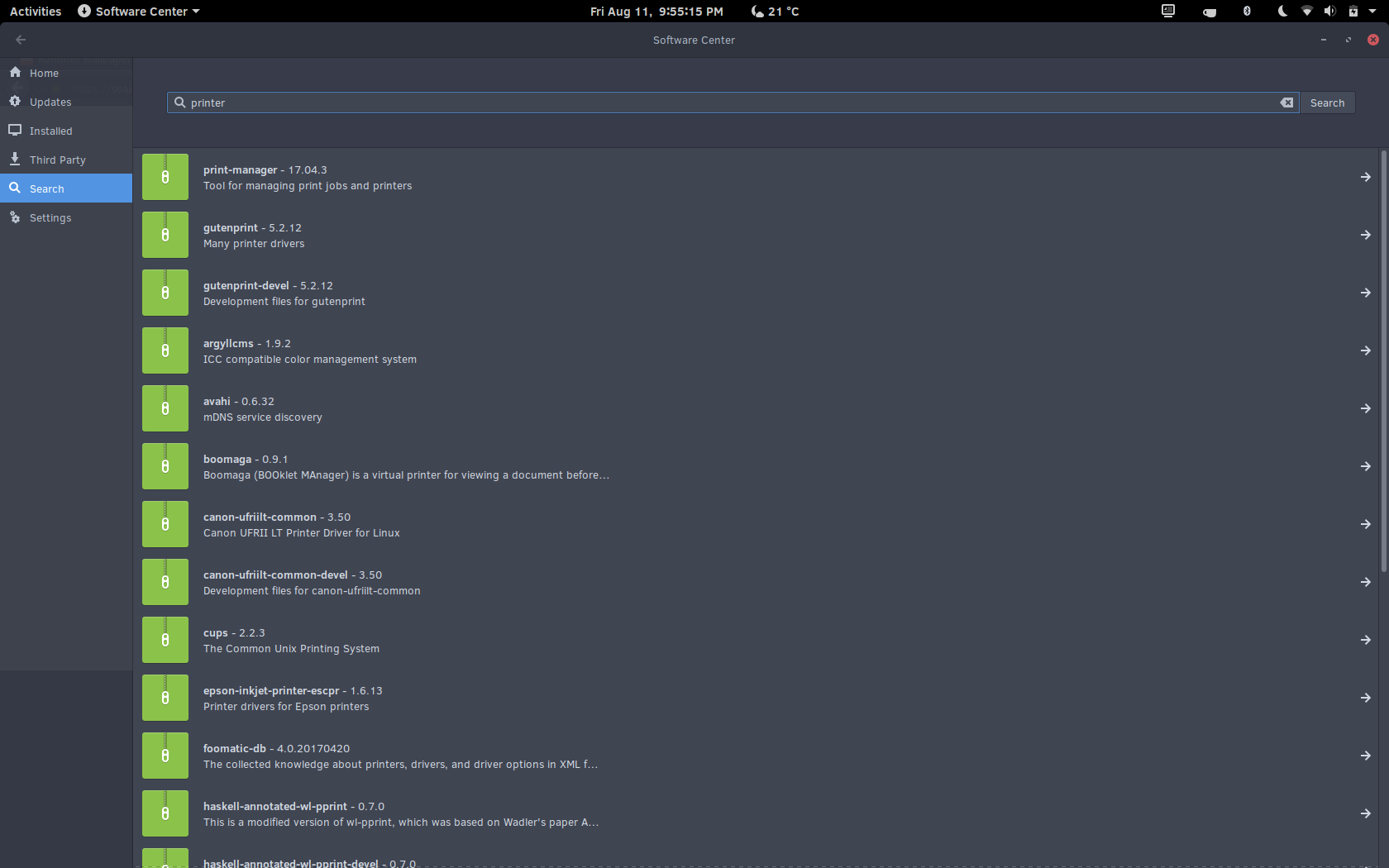Open the Third Party section
Viewport: 1389px width, 868px height.
tap(66, 160)
